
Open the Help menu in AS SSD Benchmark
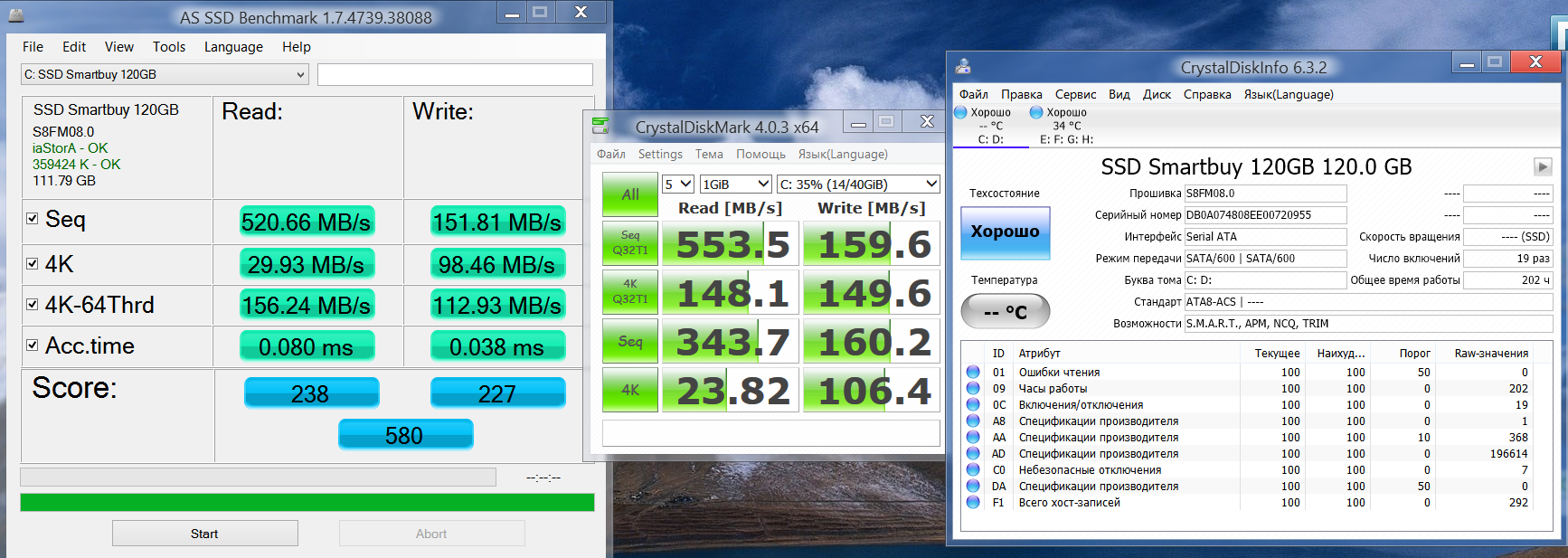(296, 47)
